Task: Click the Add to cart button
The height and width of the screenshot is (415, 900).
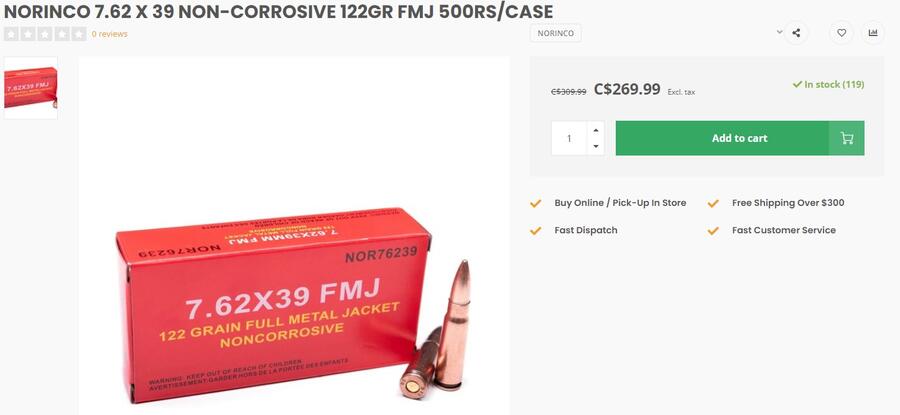Action: coord(740,138)
